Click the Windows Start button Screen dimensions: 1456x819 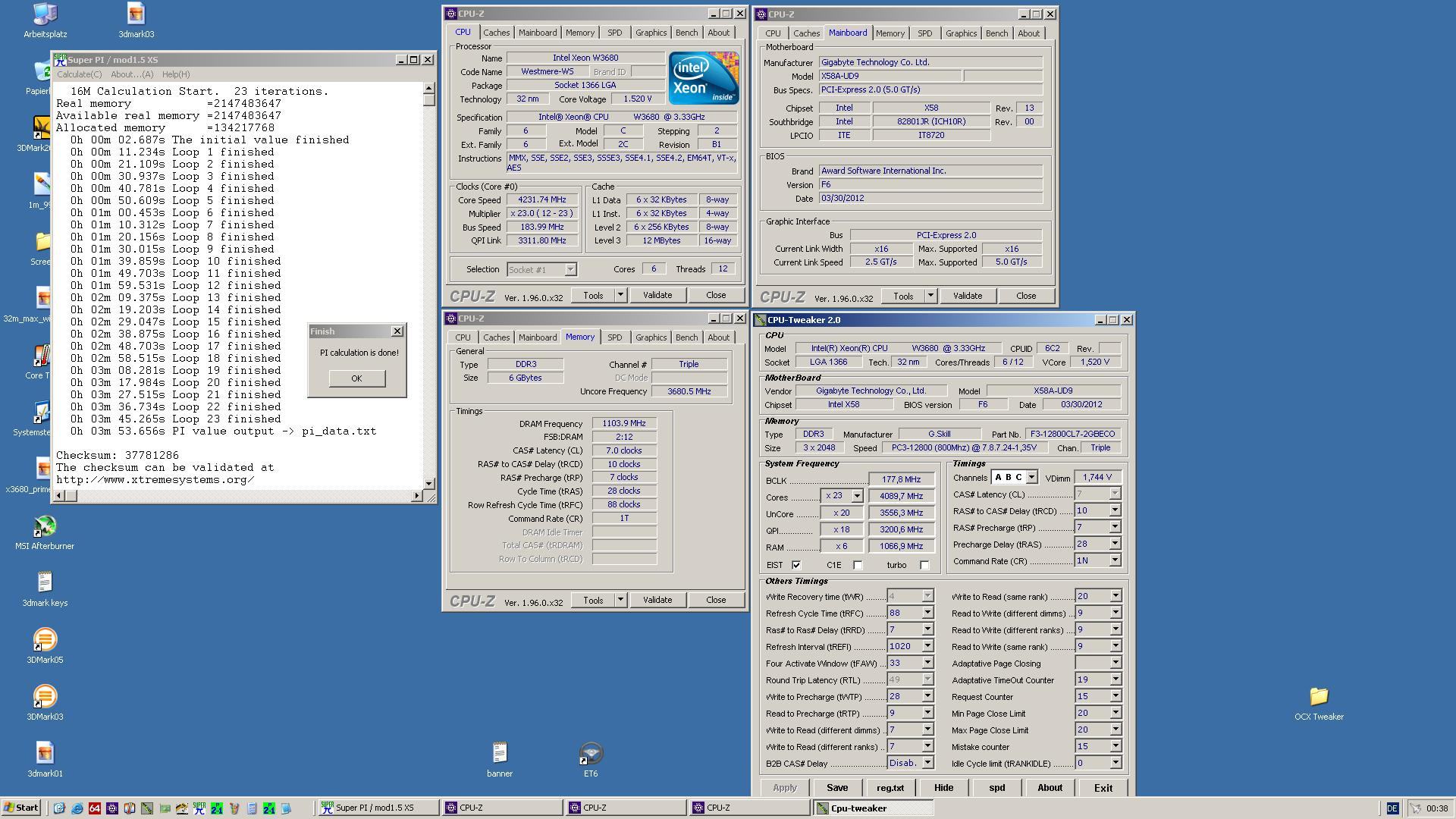(x=21, y=808)
